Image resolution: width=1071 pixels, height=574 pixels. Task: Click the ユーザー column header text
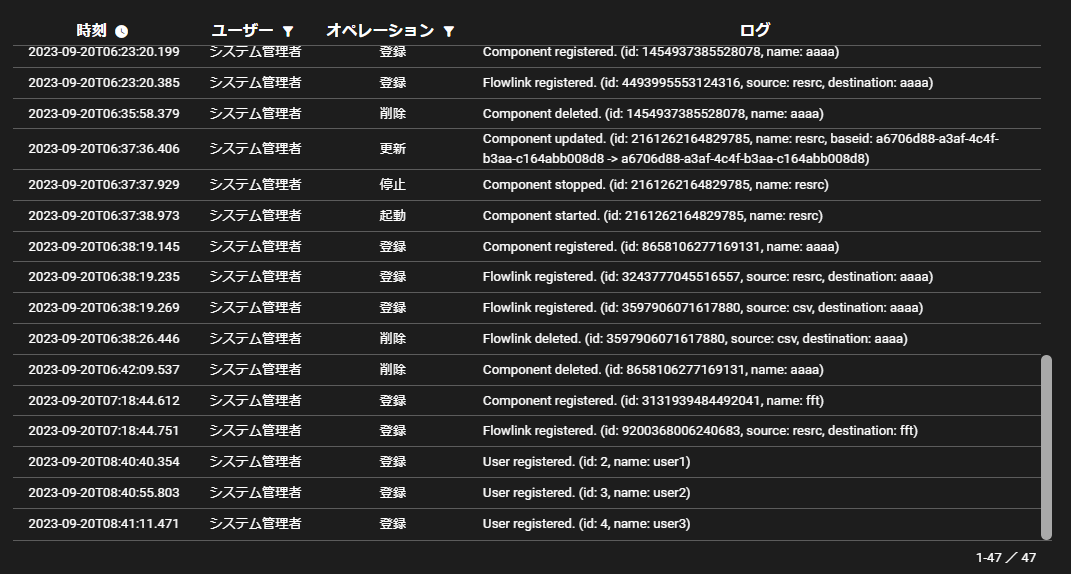click(x=243, y=31)
